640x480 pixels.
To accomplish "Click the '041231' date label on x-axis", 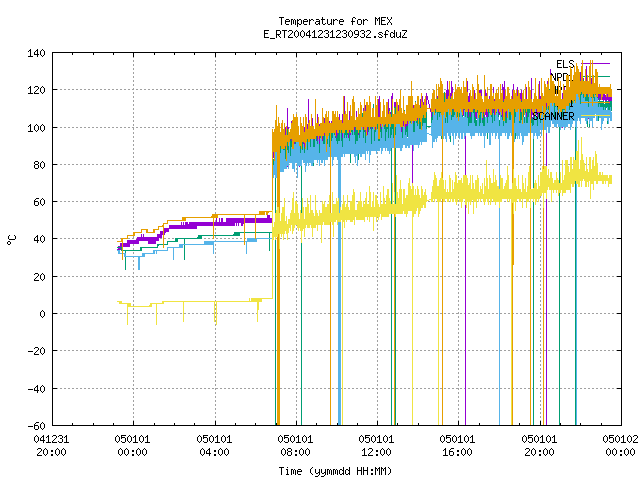I will click(51, 439).
